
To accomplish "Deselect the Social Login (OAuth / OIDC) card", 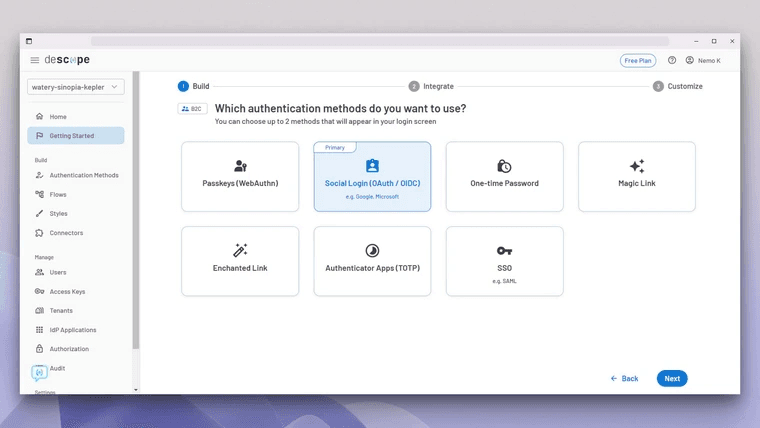I will click(x=372, y=176).
